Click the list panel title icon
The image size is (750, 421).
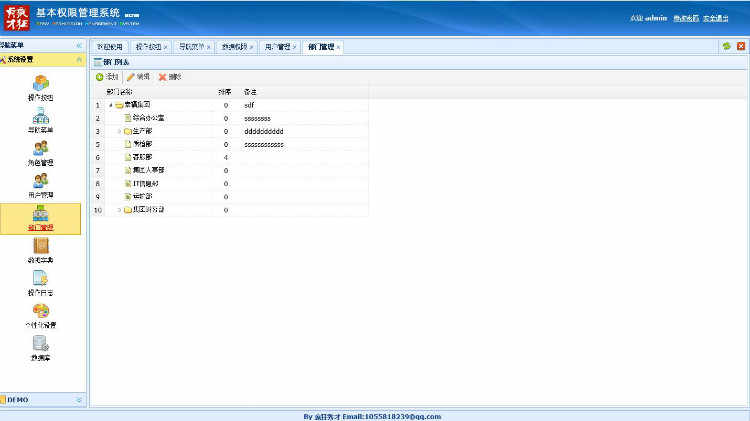coord(98,62)
